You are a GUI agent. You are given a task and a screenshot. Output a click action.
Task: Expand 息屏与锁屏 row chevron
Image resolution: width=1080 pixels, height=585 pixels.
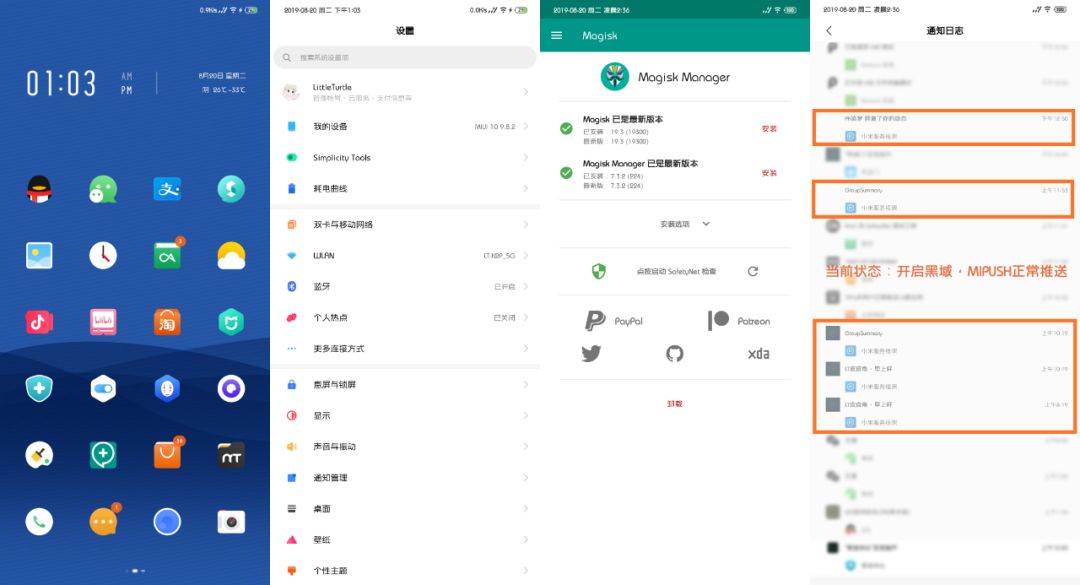[526, 384]
